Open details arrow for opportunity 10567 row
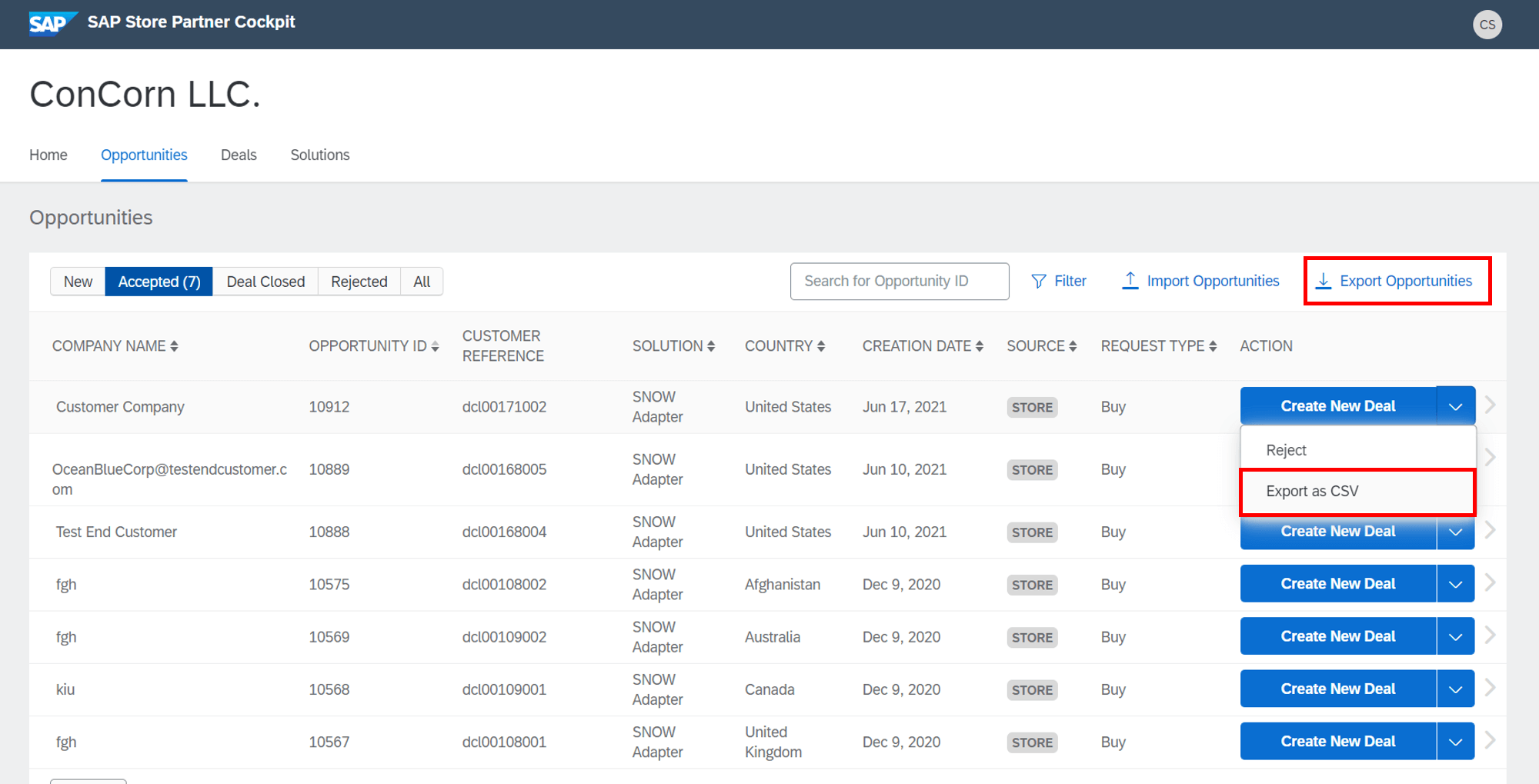This screenshot has width=1539, height=784. pos(1491,740)
